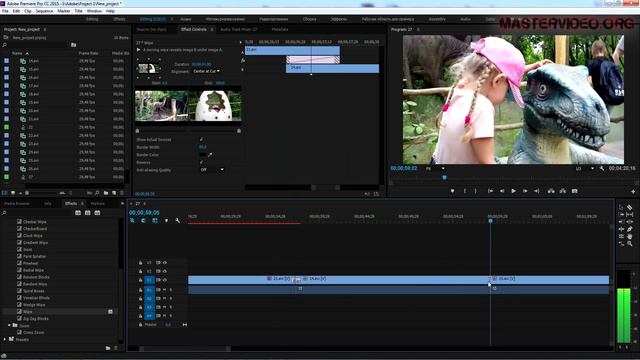
Task: Open the File menu
Action: click(x=5, y=11)
